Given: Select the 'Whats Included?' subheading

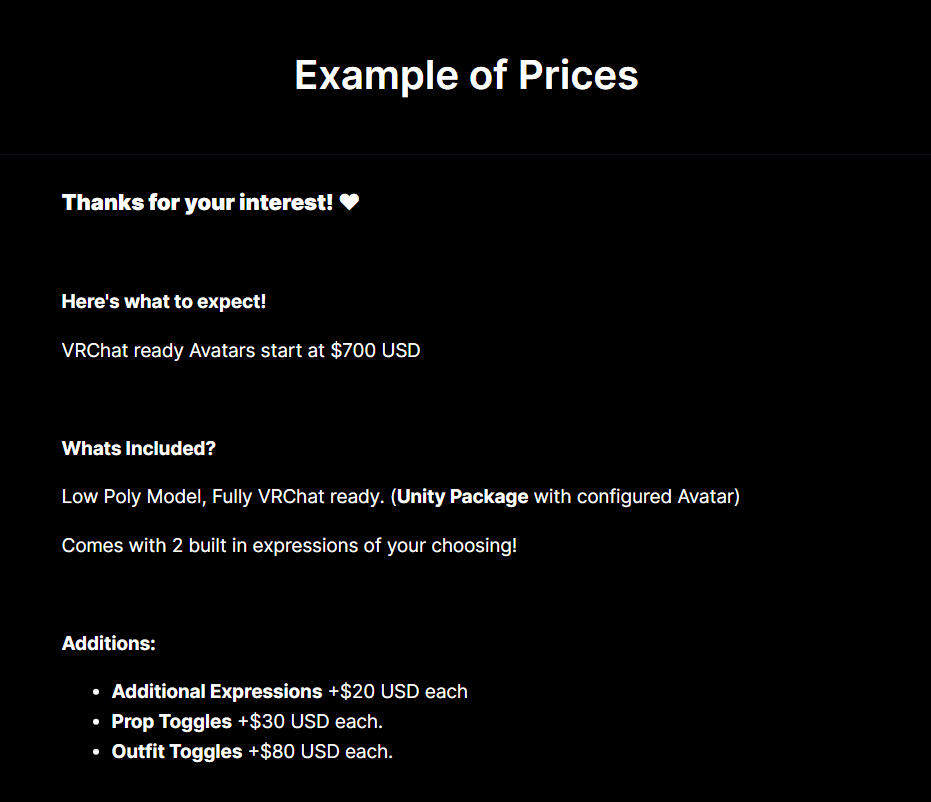Looking at the screenshot, I should click(x=138, y=448).
